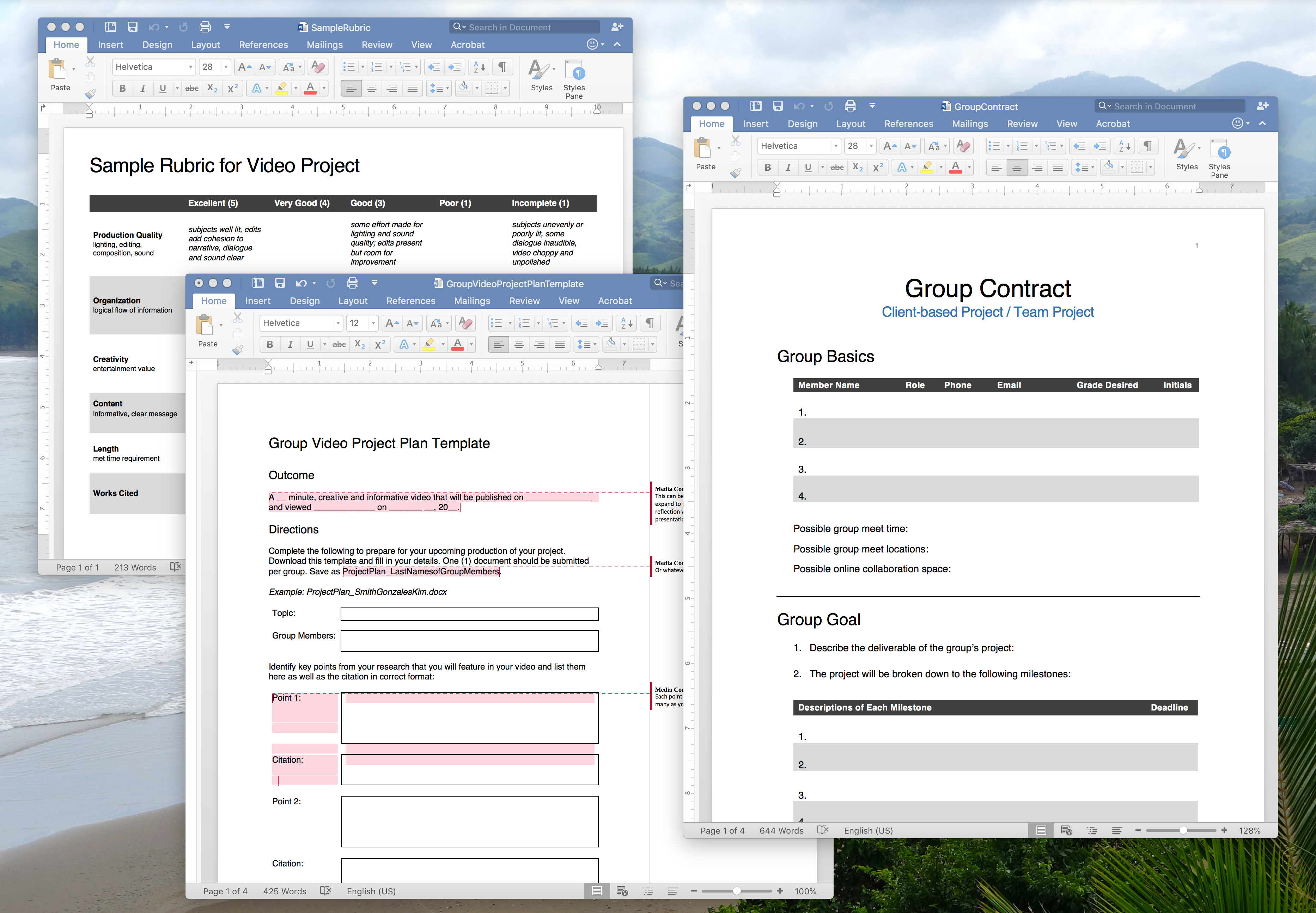Click Increase Font Size in SampleRubric ribbon
1316x913 pixels.
[x=244, y=67]
